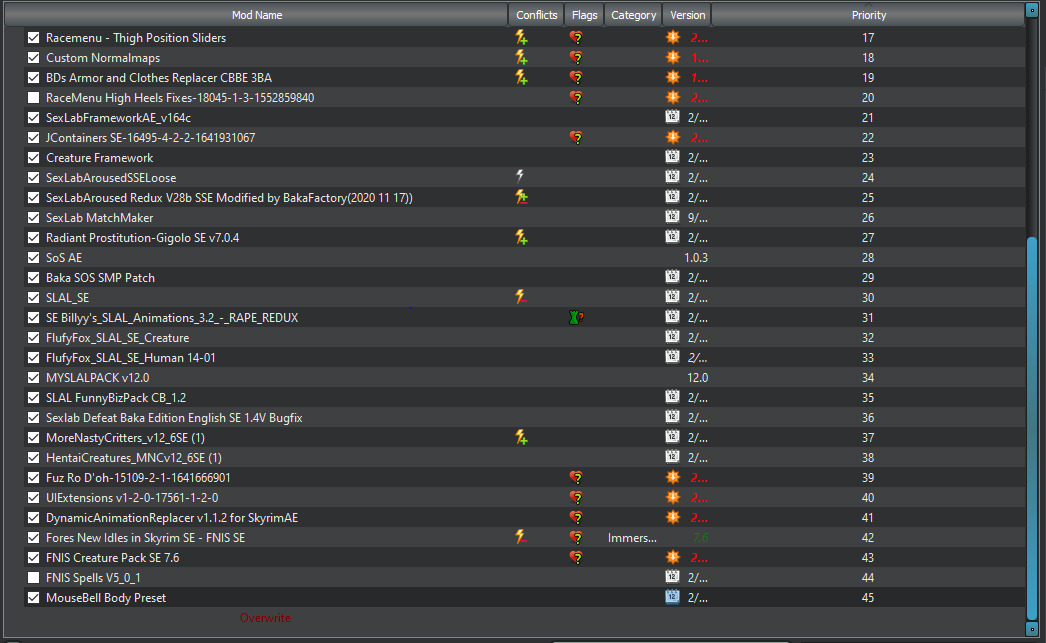
Task: Uncheck SLAL FunnyBizPack CB_1.2
Action: [33, 398]
